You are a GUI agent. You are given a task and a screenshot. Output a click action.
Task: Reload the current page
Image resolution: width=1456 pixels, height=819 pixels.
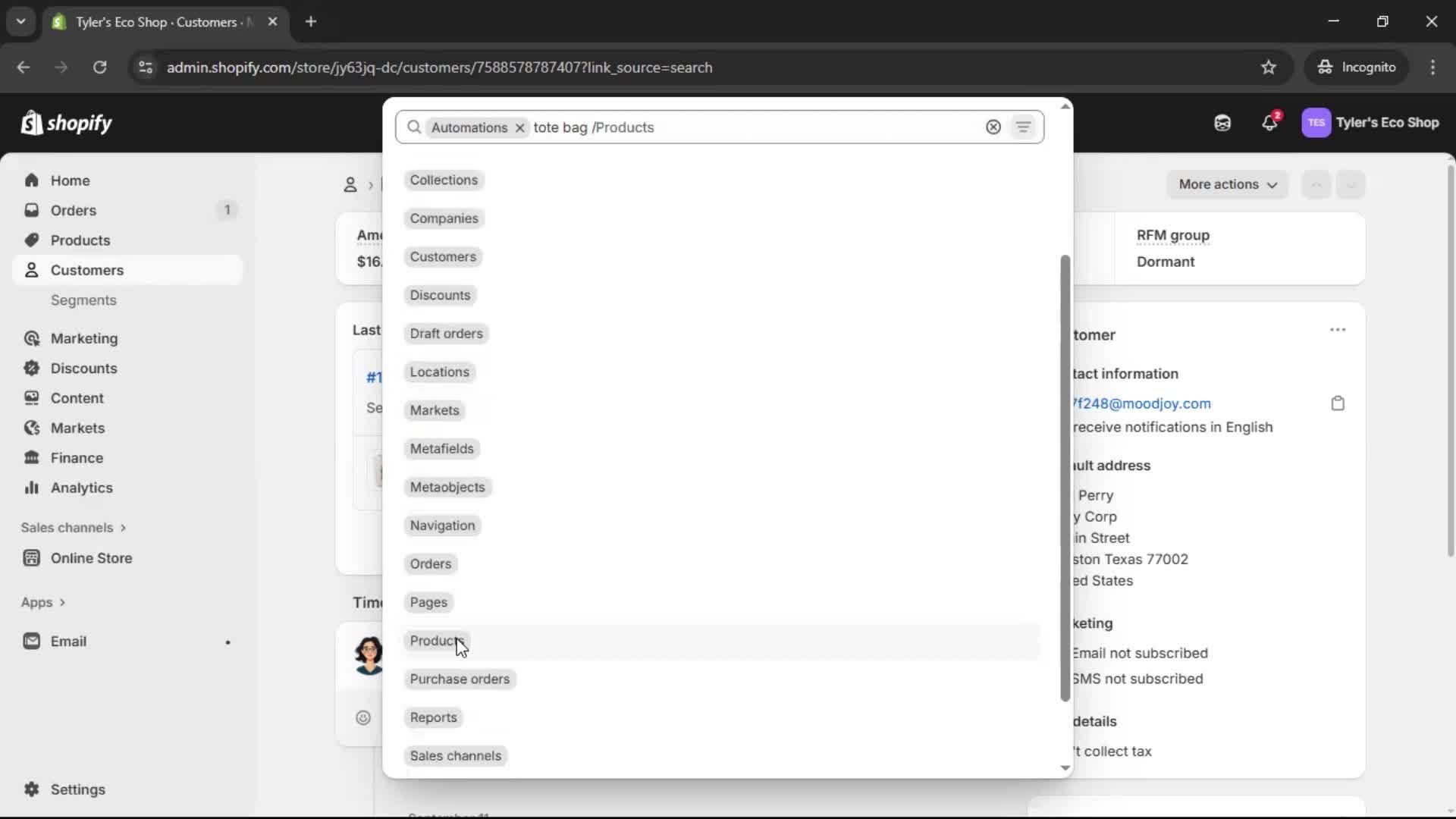tap(100, 67)
